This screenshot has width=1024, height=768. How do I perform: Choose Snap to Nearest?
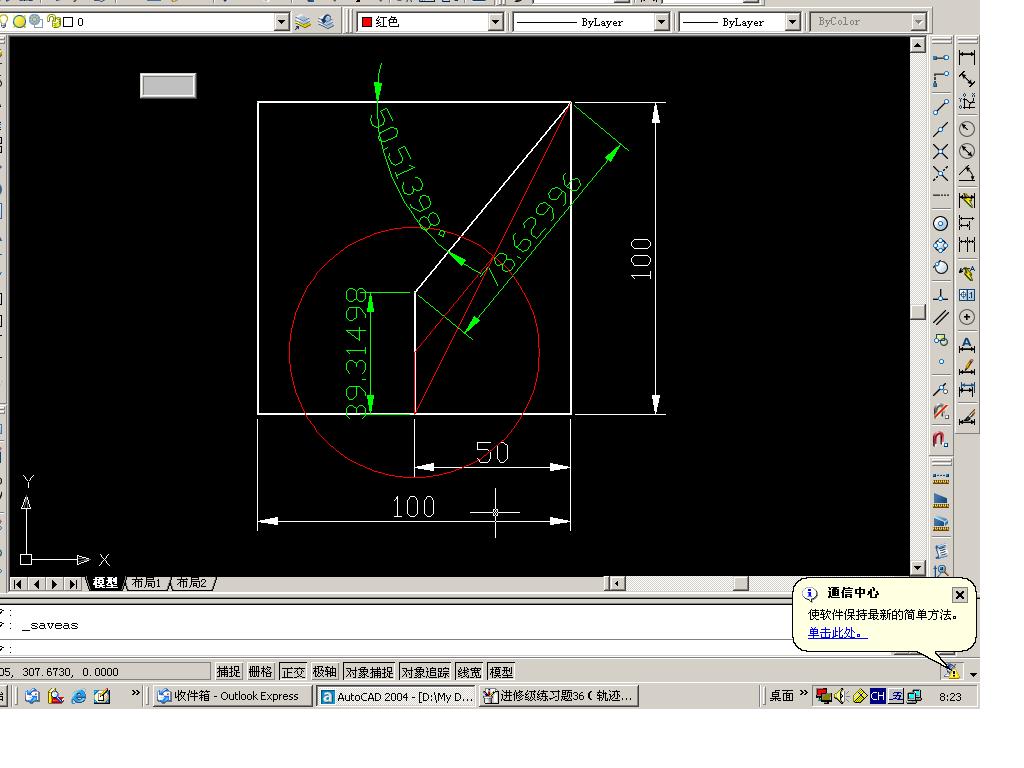(x=940, y=389)
